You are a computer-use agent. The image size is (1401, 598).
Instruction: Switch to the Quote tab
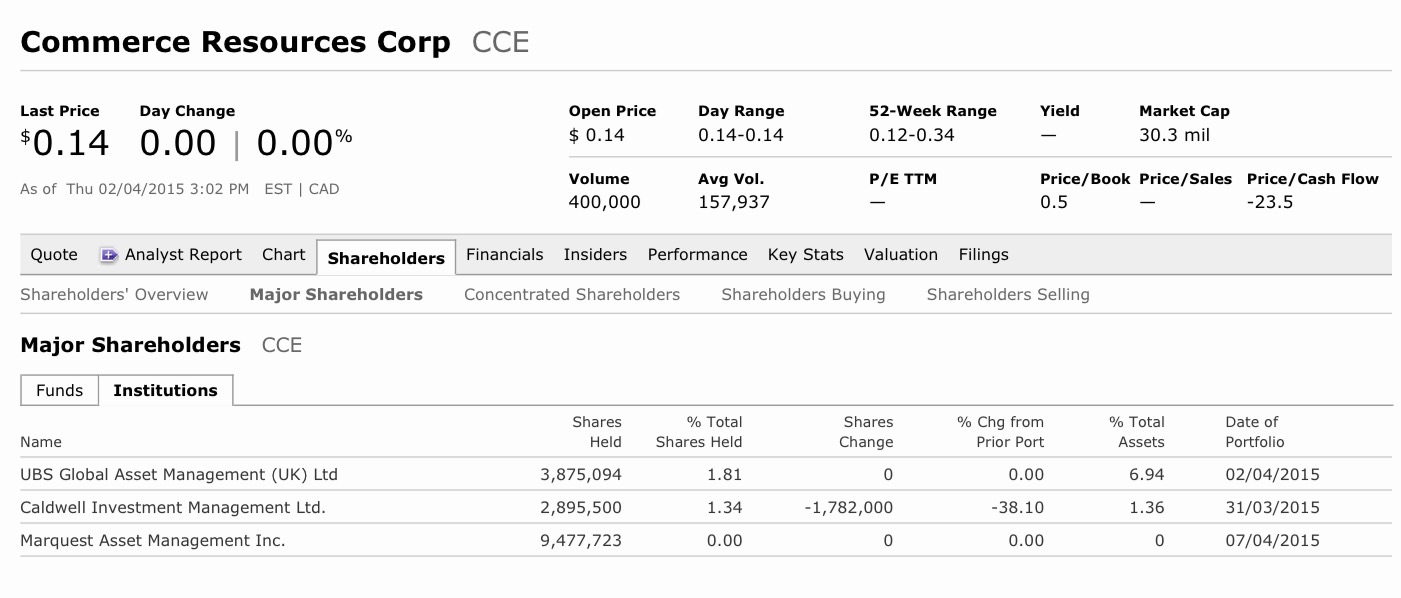pos(53,254)
